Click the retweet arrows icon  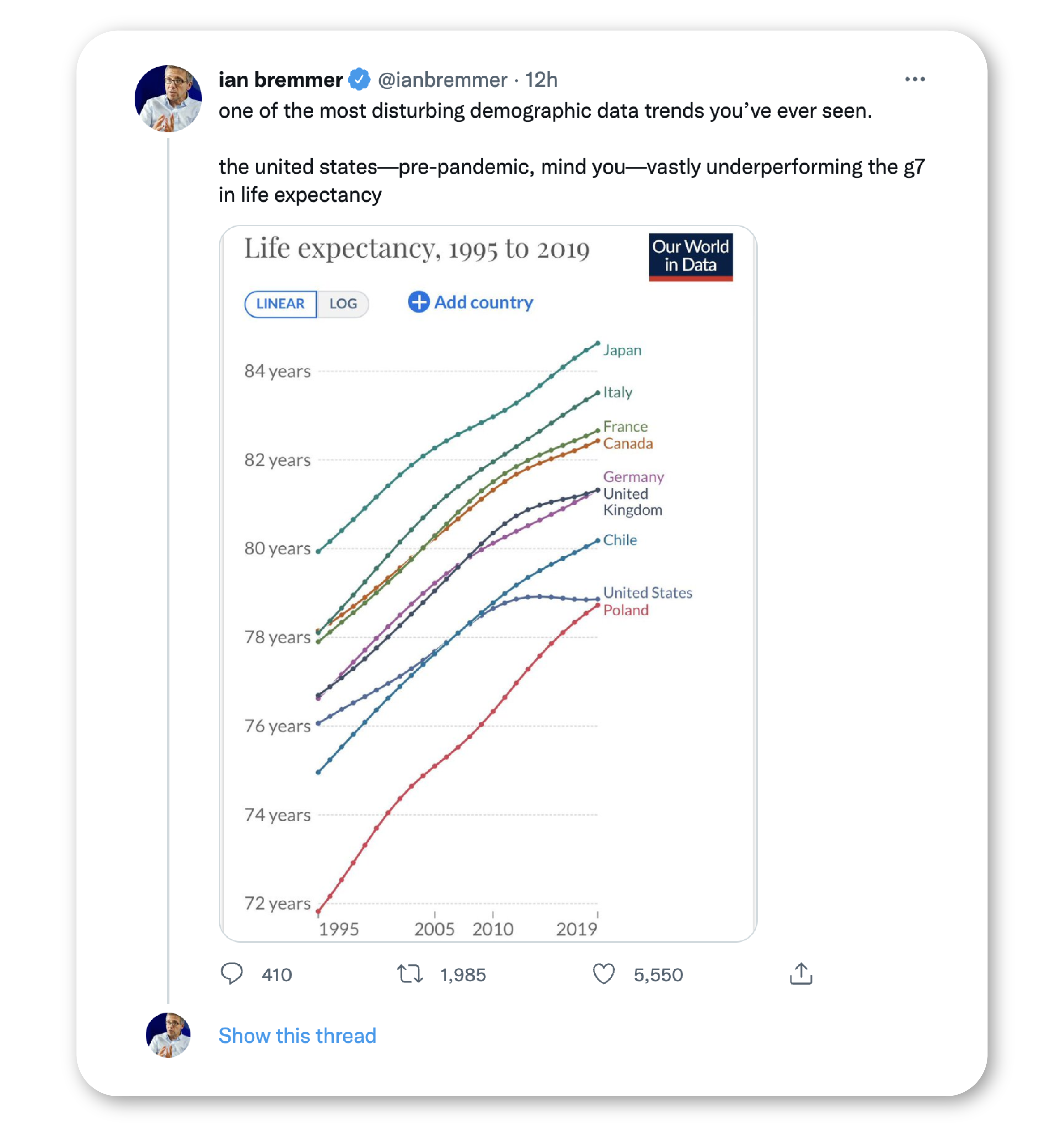tap(409, 973)
